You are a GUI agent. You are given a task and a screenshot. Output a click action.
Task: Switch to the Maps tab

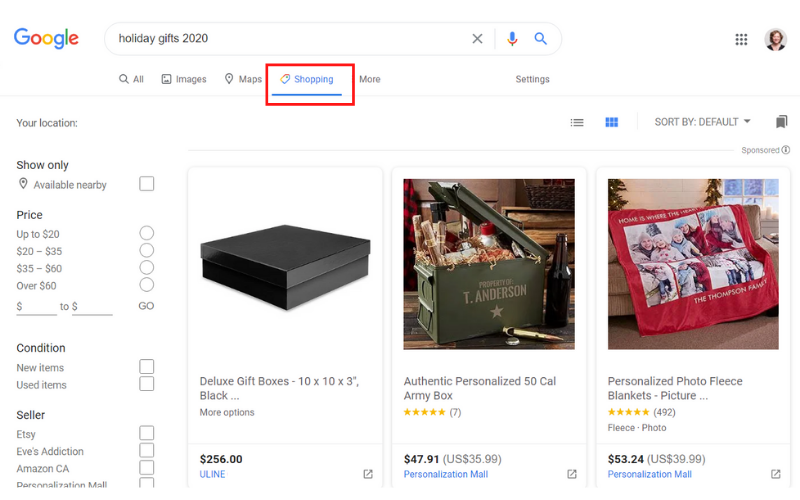tap(243, 79)
